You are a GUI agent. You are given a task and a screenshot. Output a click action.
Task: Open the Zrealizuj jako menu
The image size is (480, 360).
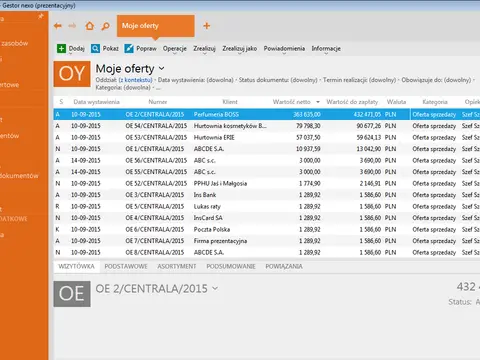pos(240,49)
